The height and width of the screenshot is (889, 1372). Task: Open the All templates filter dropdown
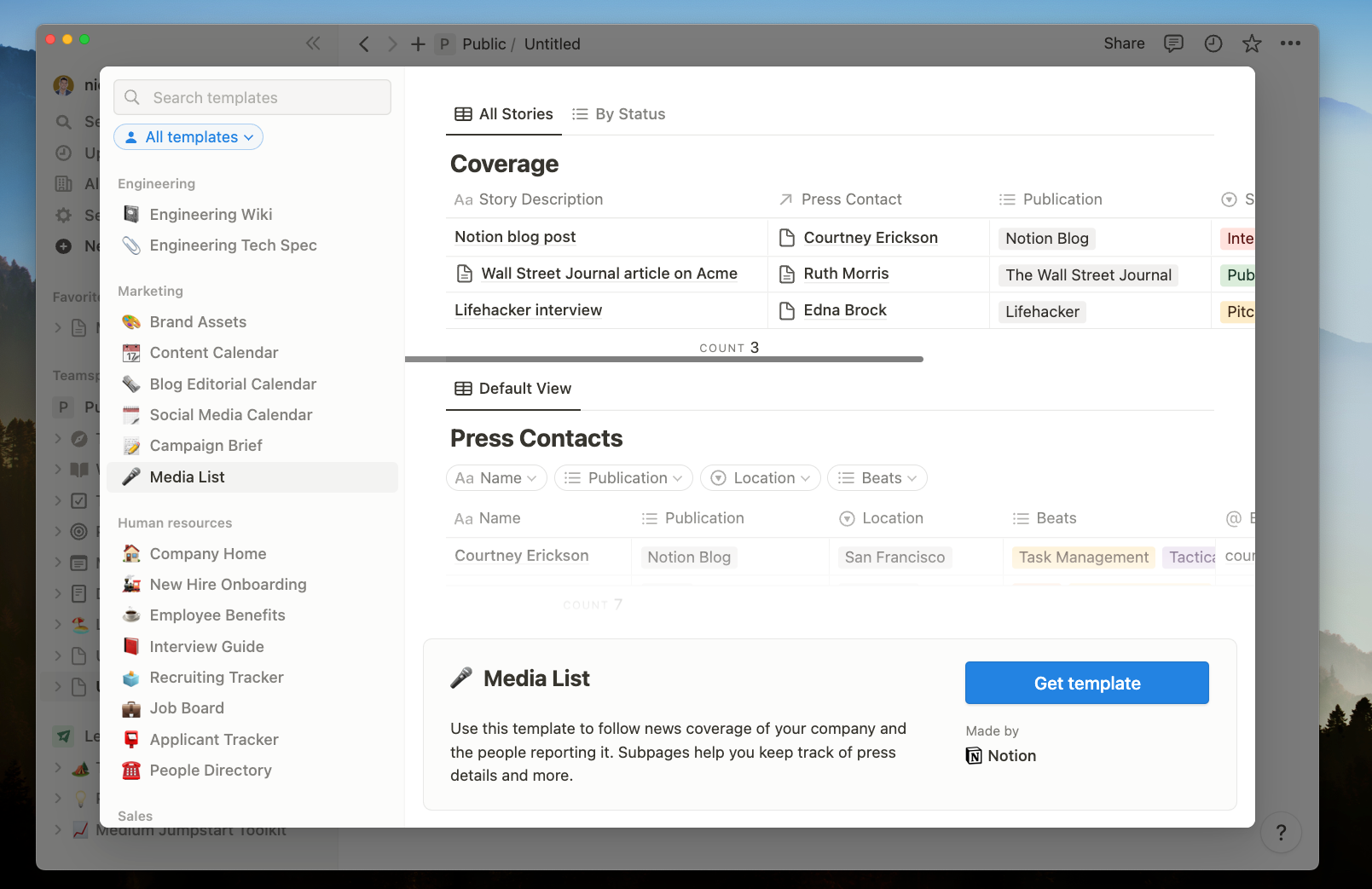coord(188,137)
